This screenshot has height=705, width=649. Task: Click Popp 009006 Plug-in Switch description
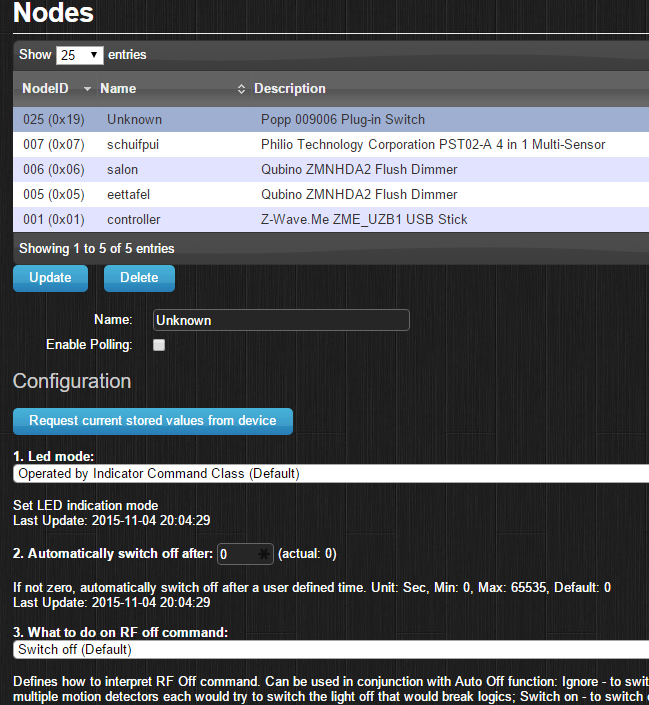pyautogui.click(x=343, y=120)
